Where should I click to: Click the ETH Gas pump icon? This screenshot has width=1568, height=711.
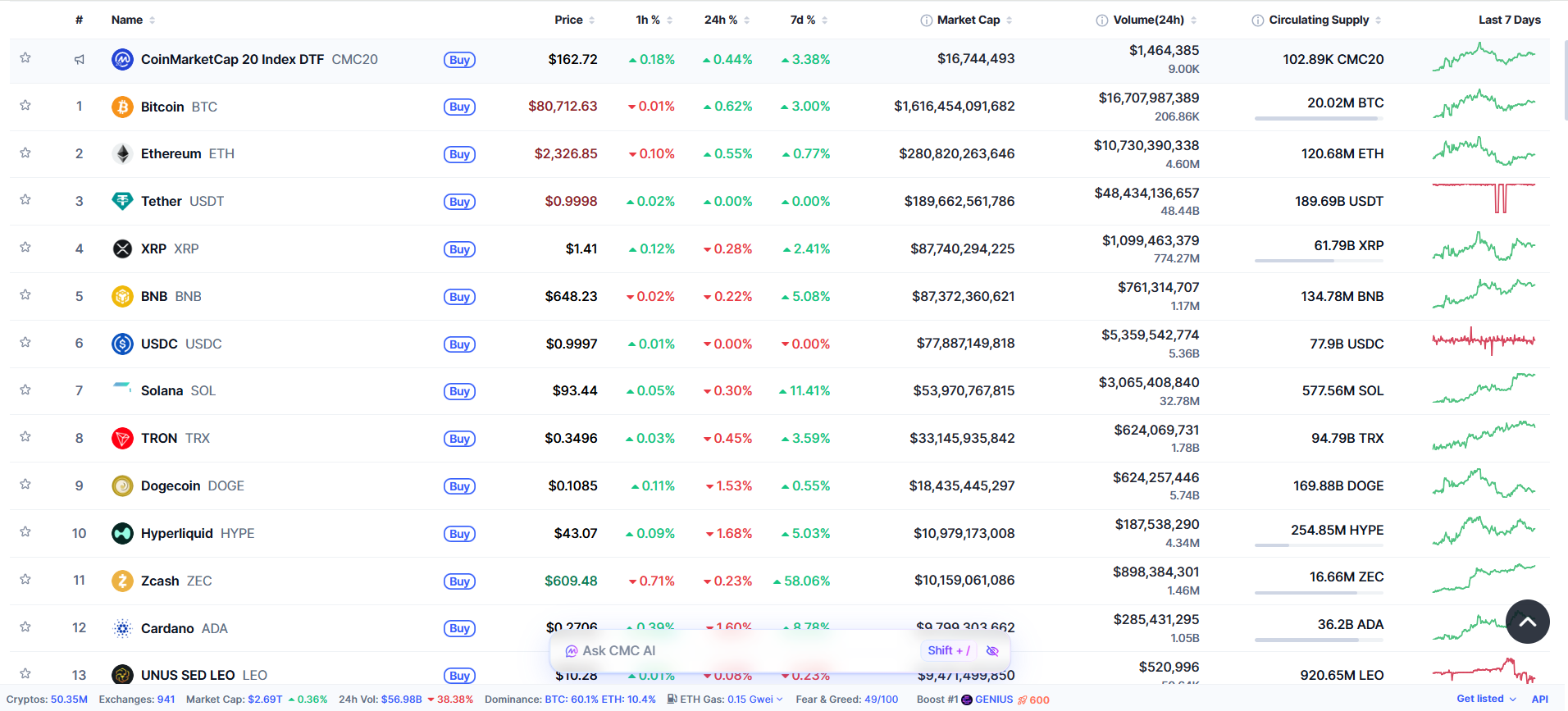coord(672,700)
